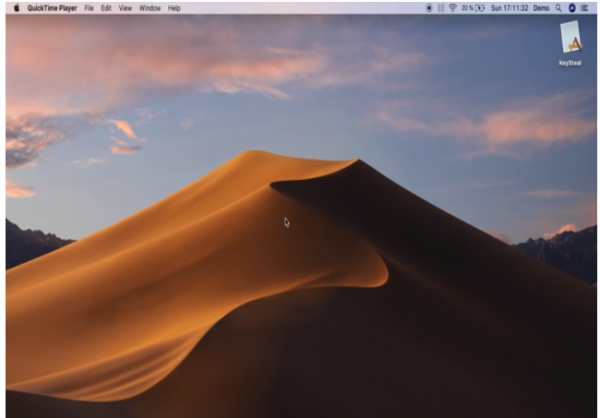Click the battery charging icon
Viewport: 600px width, 418px height.
click(480, 8)
